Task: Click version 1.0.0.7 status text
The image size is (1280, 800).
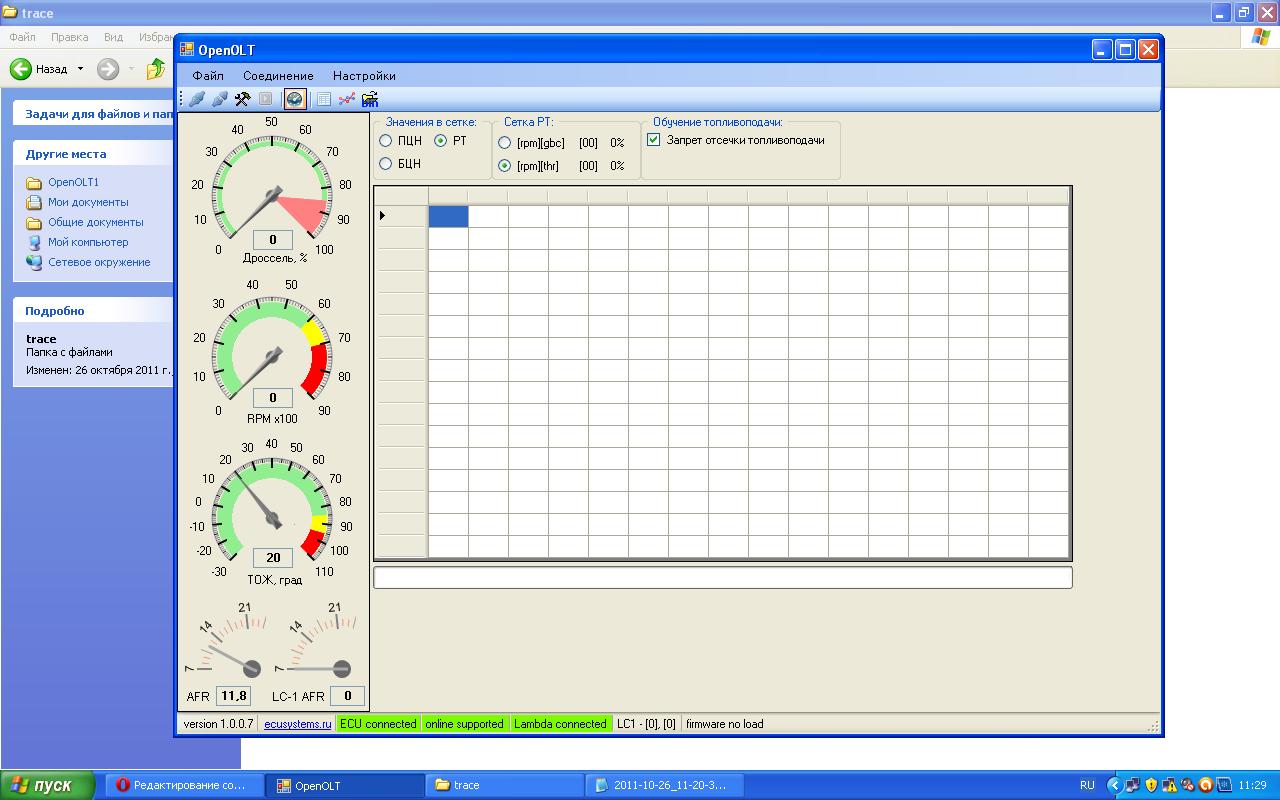Action: tap(218, 724)
